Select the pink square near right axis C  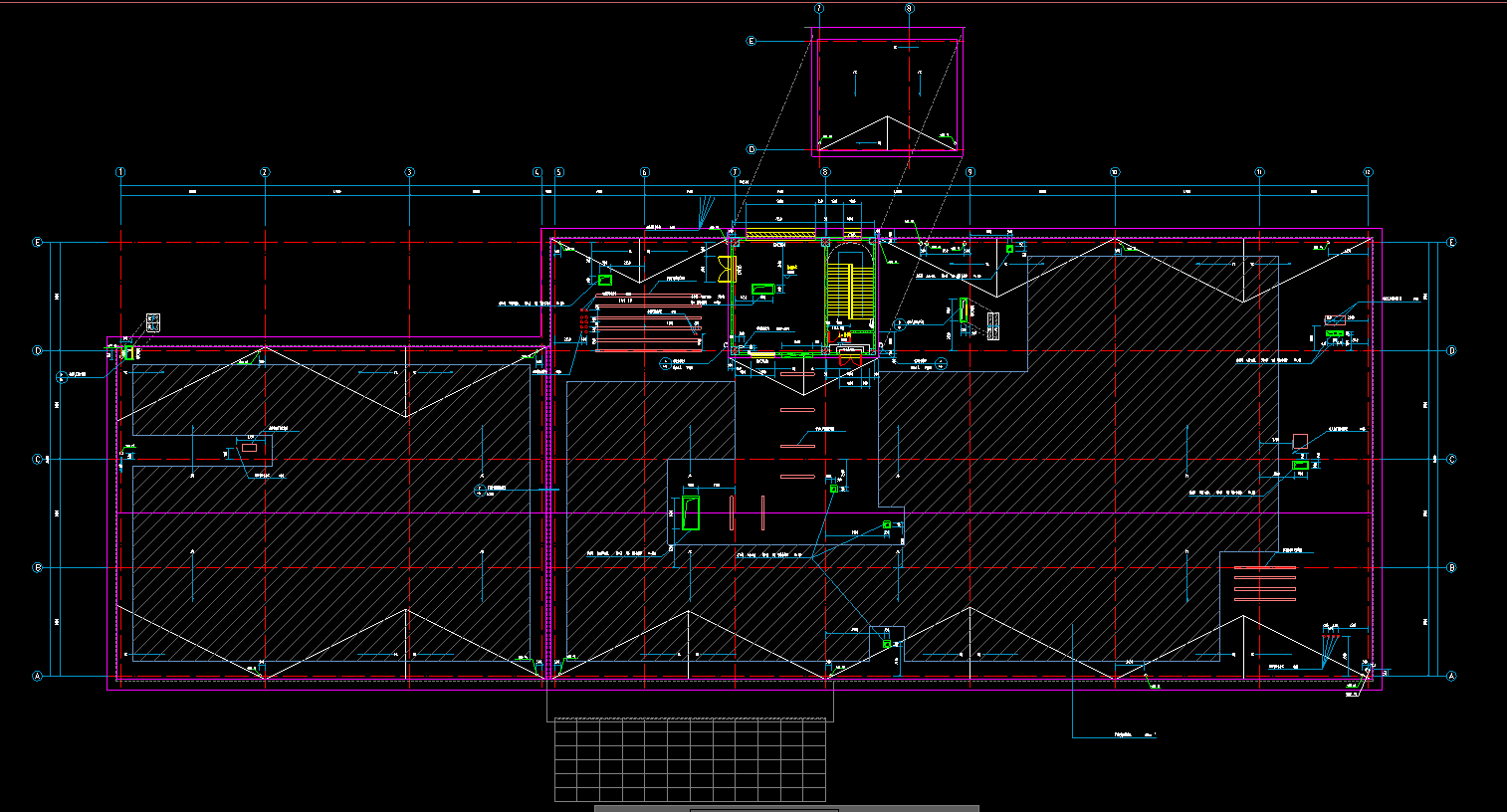(x=1299, y=441)
